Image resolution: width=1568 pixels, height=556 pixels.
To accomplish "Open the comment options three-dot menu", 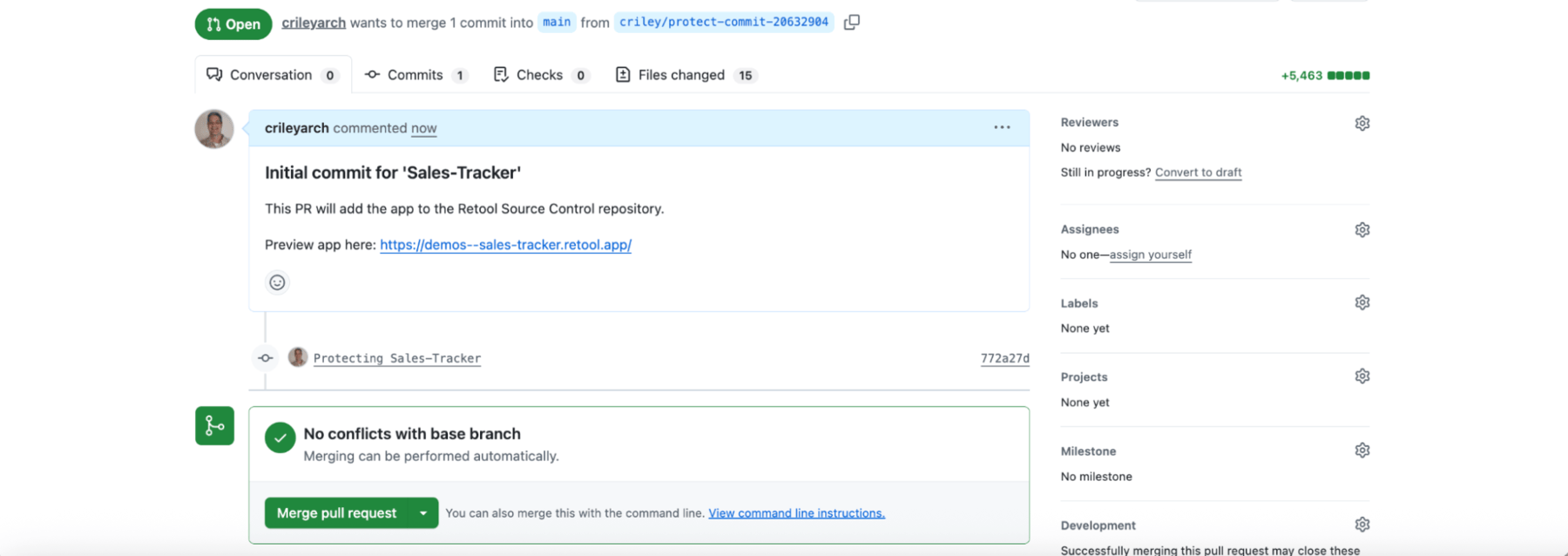I will pyautogui.click(x=1002, y=128).
